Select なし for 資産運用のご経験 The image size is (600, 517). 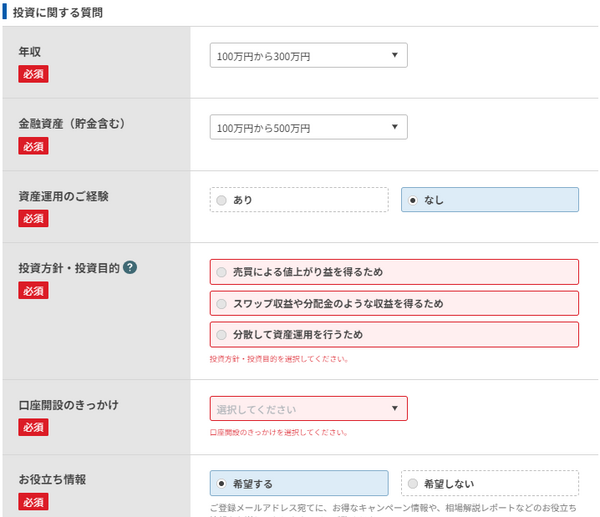coord(489,200)
